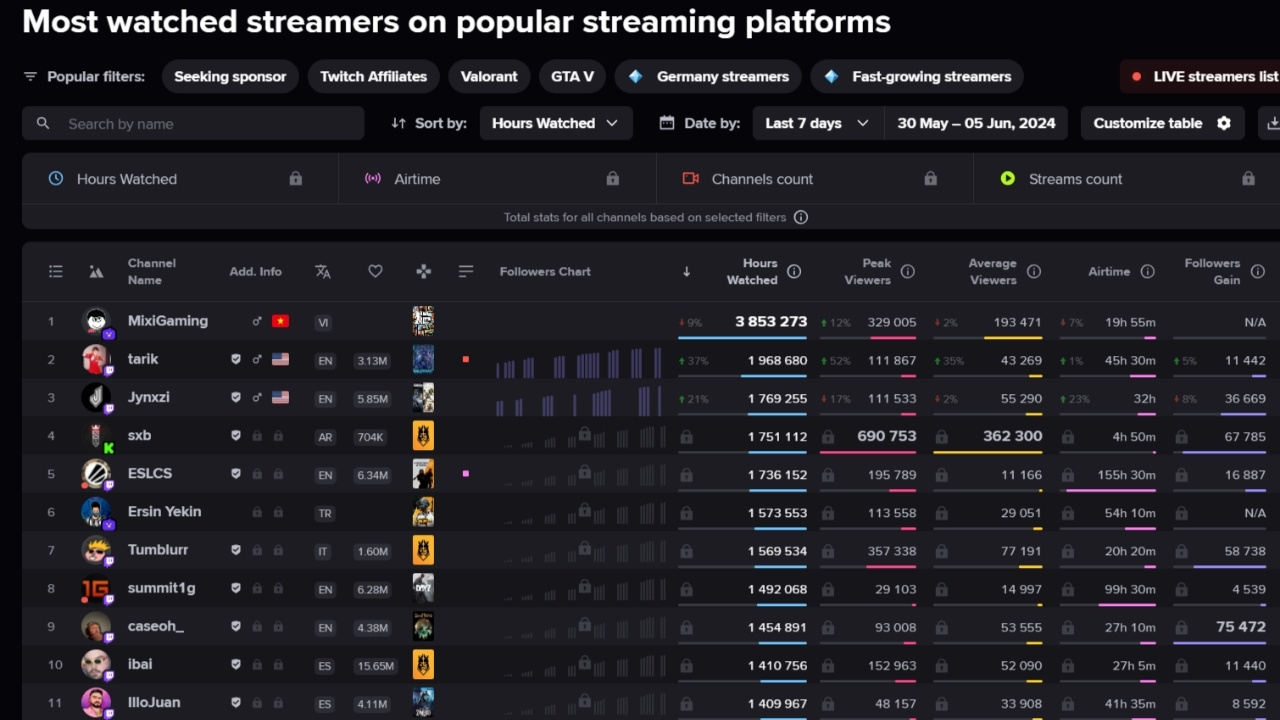Viewport: 1280px width, 720px height.
Task: Click the download icon beside Customize table
Action: (1273, 123)
